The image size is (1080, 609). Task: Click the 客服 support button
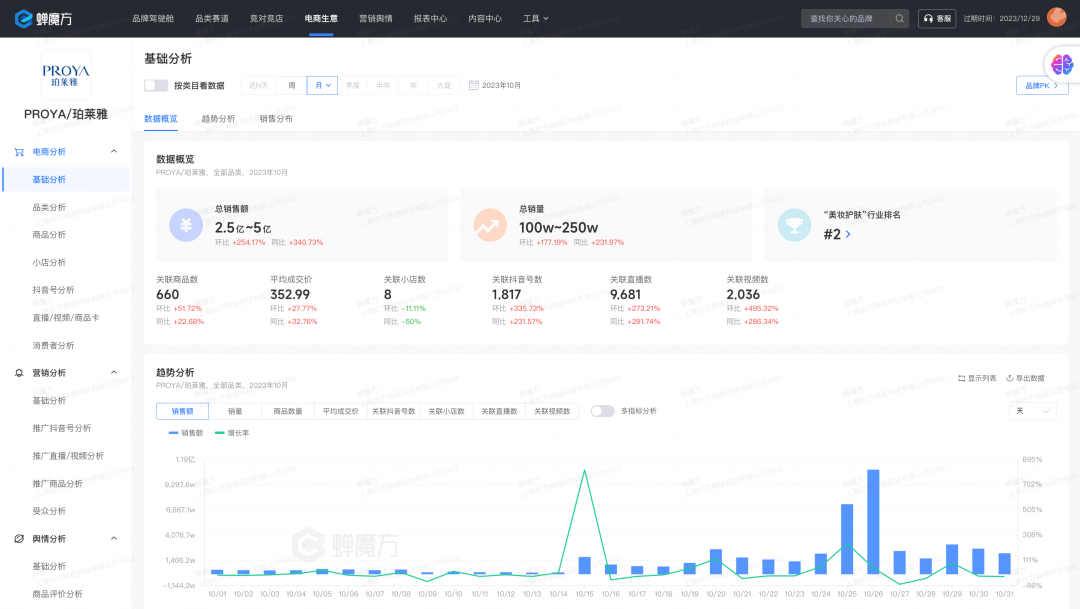pyautogui.click(x=937, y=18)
